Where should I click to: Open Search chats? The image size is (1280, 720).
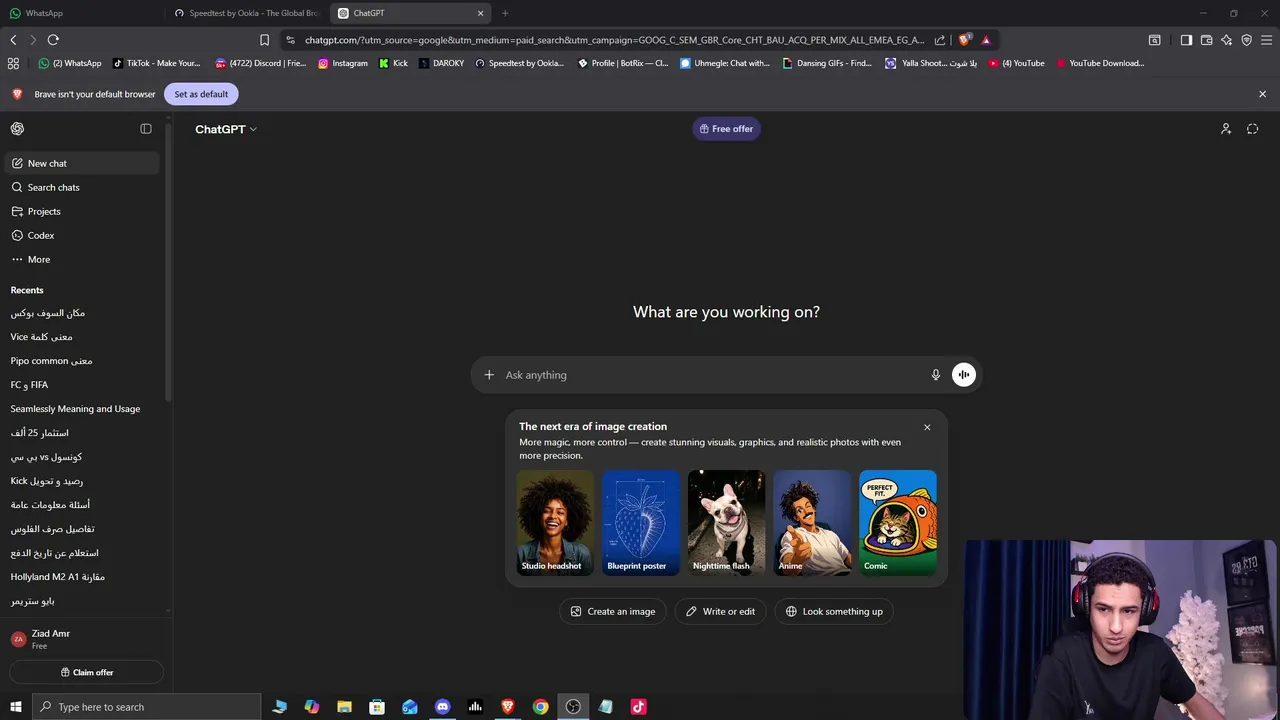click(x=82, y=187)
